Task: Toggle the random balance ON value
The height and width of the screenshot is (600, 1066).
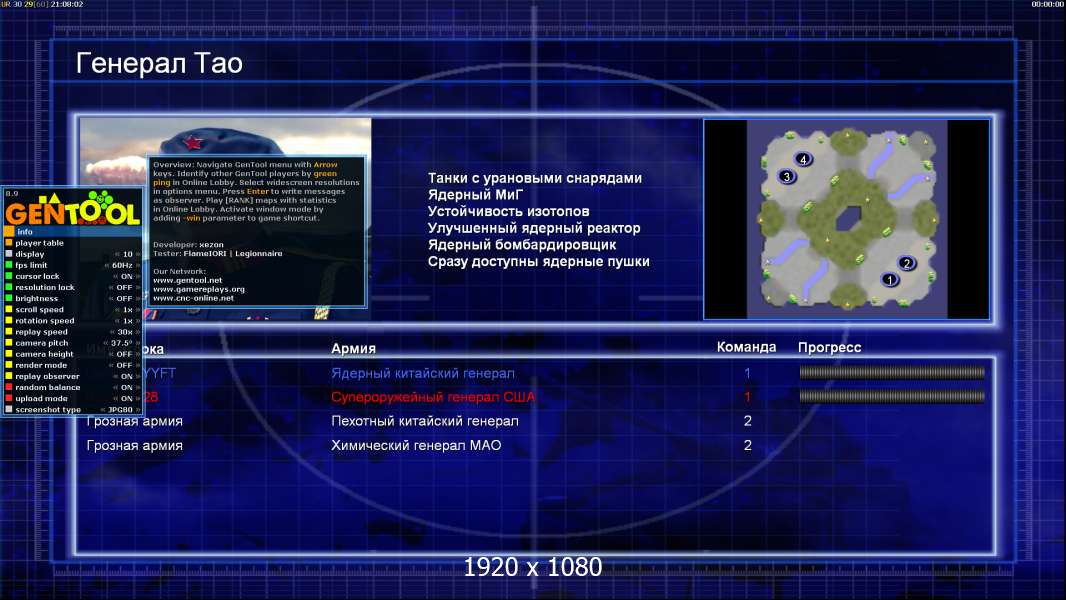Action: tap(126, 387)
